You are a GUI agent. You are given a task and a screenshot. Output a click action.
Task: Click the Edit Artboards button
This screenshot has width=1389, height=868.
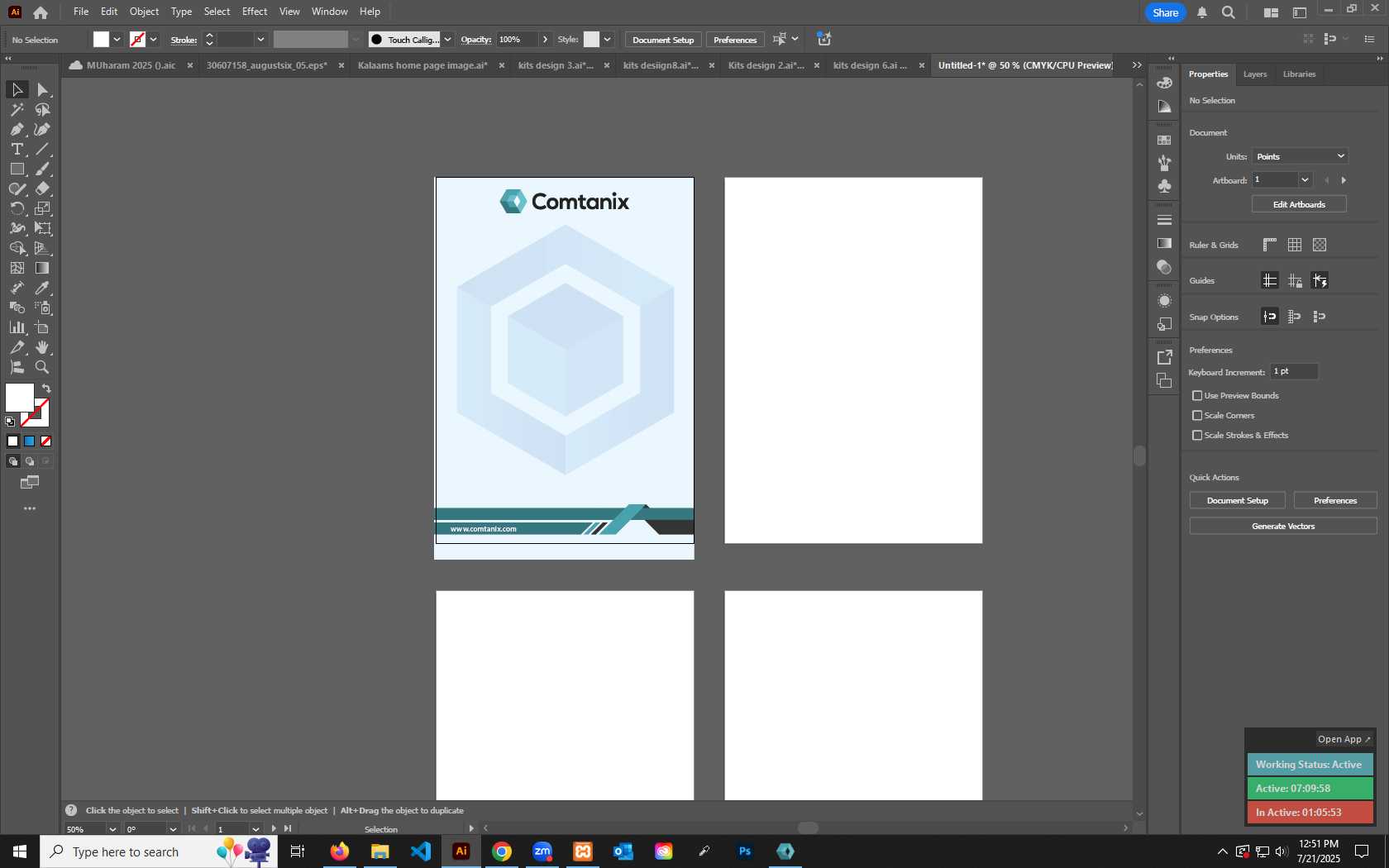[1299, 204]
